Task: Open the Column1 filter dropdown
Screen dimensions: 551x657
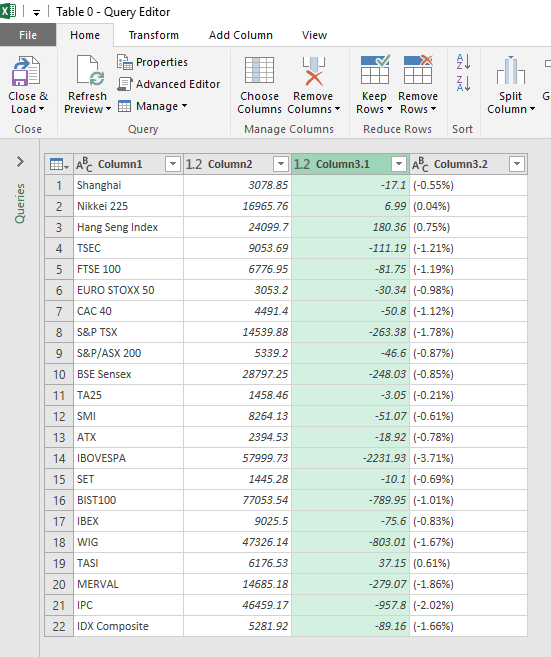Action: [x=173, y=164]
